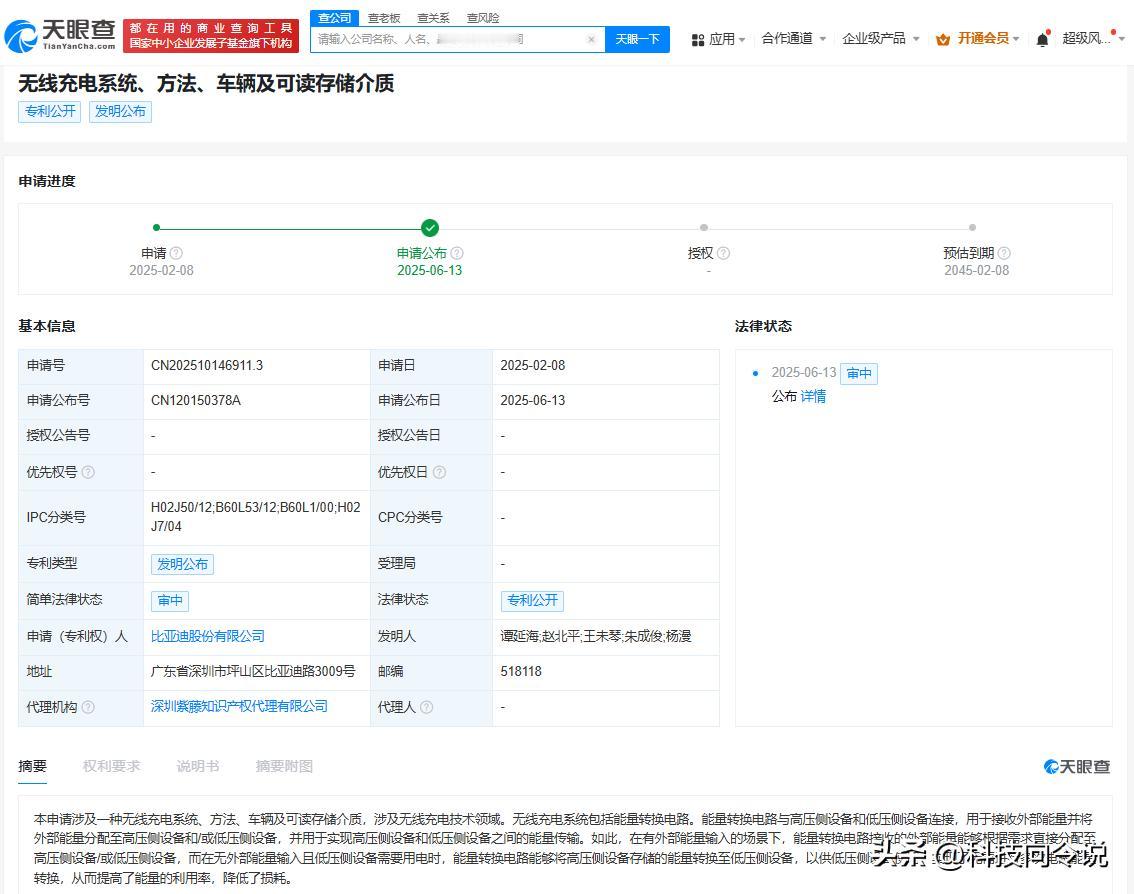Open the Tianyancha logo homepage
The width and height of the screenshot is (1134, 894).
[x=60, y=35]
